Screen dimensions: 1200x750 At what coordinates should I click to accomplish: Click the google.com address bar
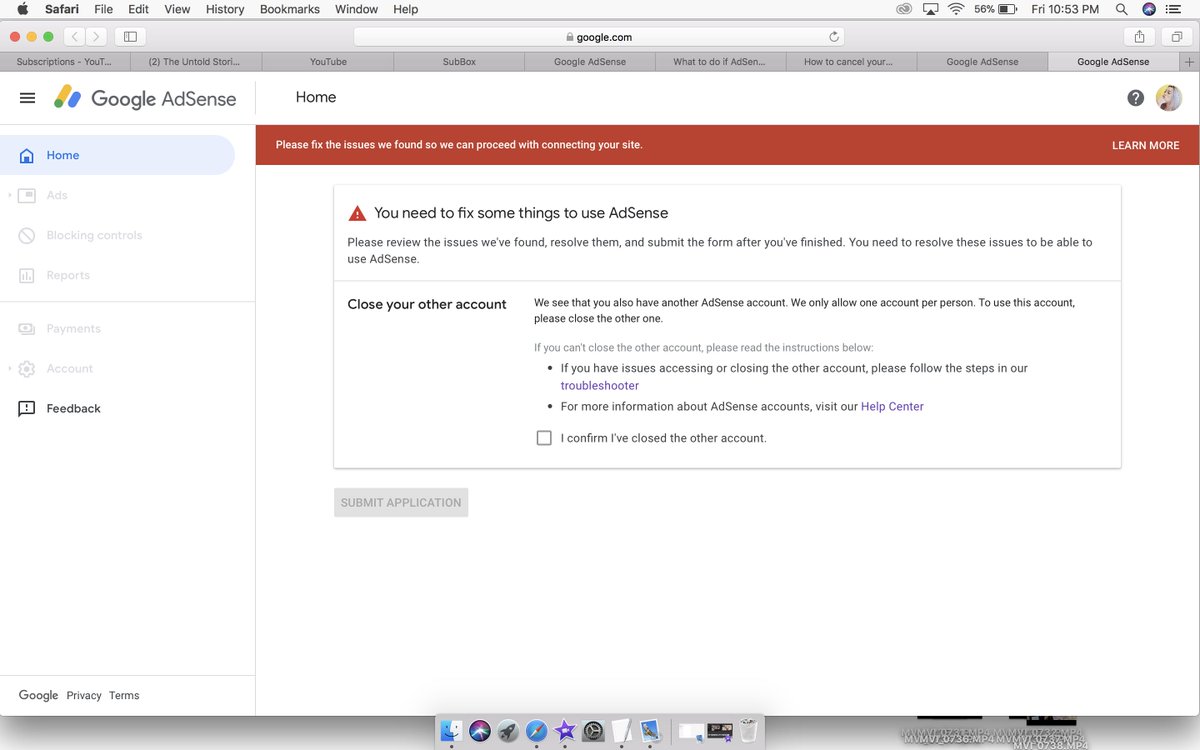click(x=599, y=37)
